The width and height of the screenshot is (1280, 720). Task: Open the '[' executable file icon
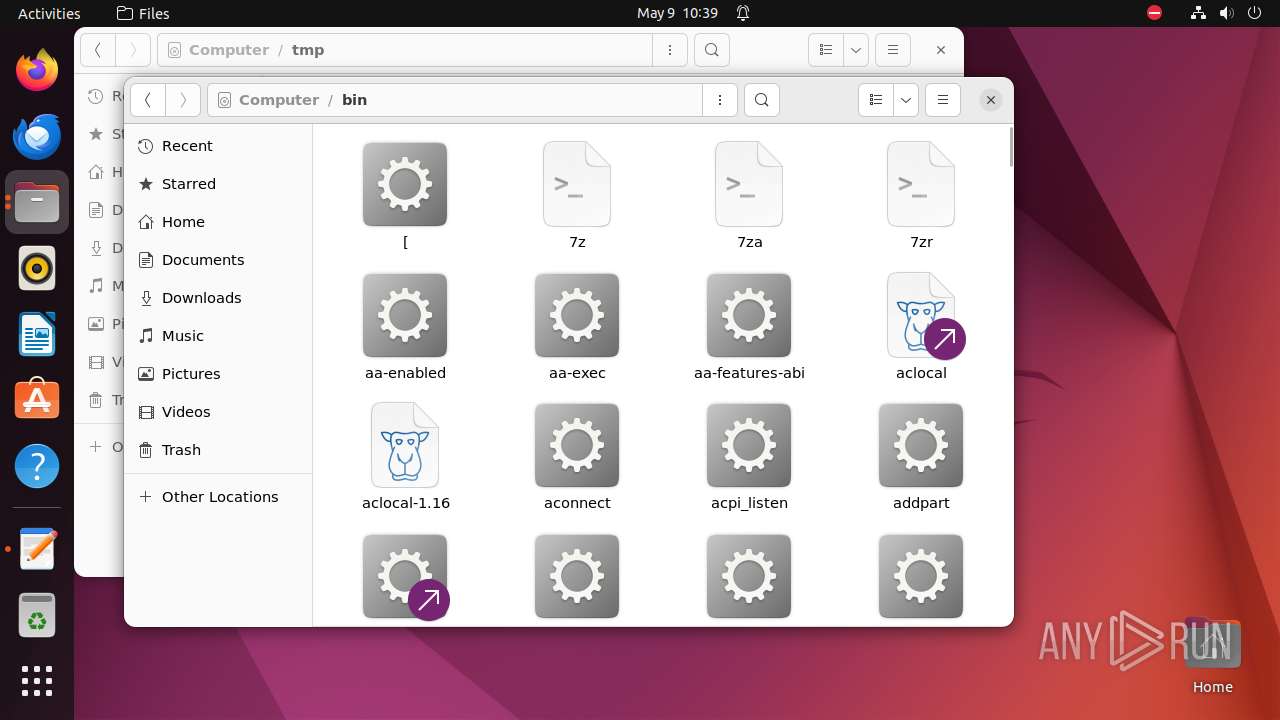[x=405, y=184]
